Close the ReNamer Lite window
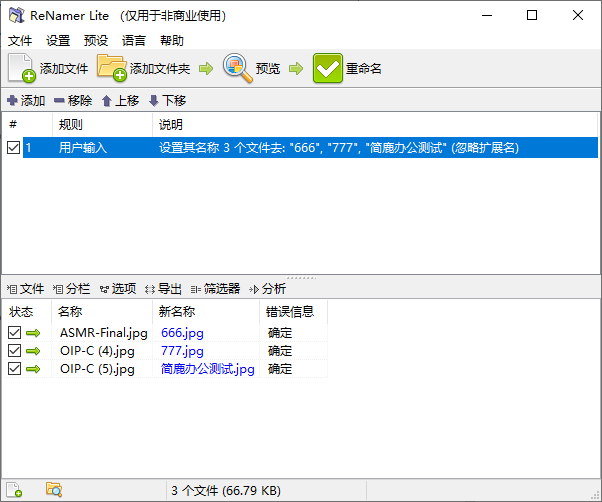Viewport: 602px width, 502px height. point(578,15)
